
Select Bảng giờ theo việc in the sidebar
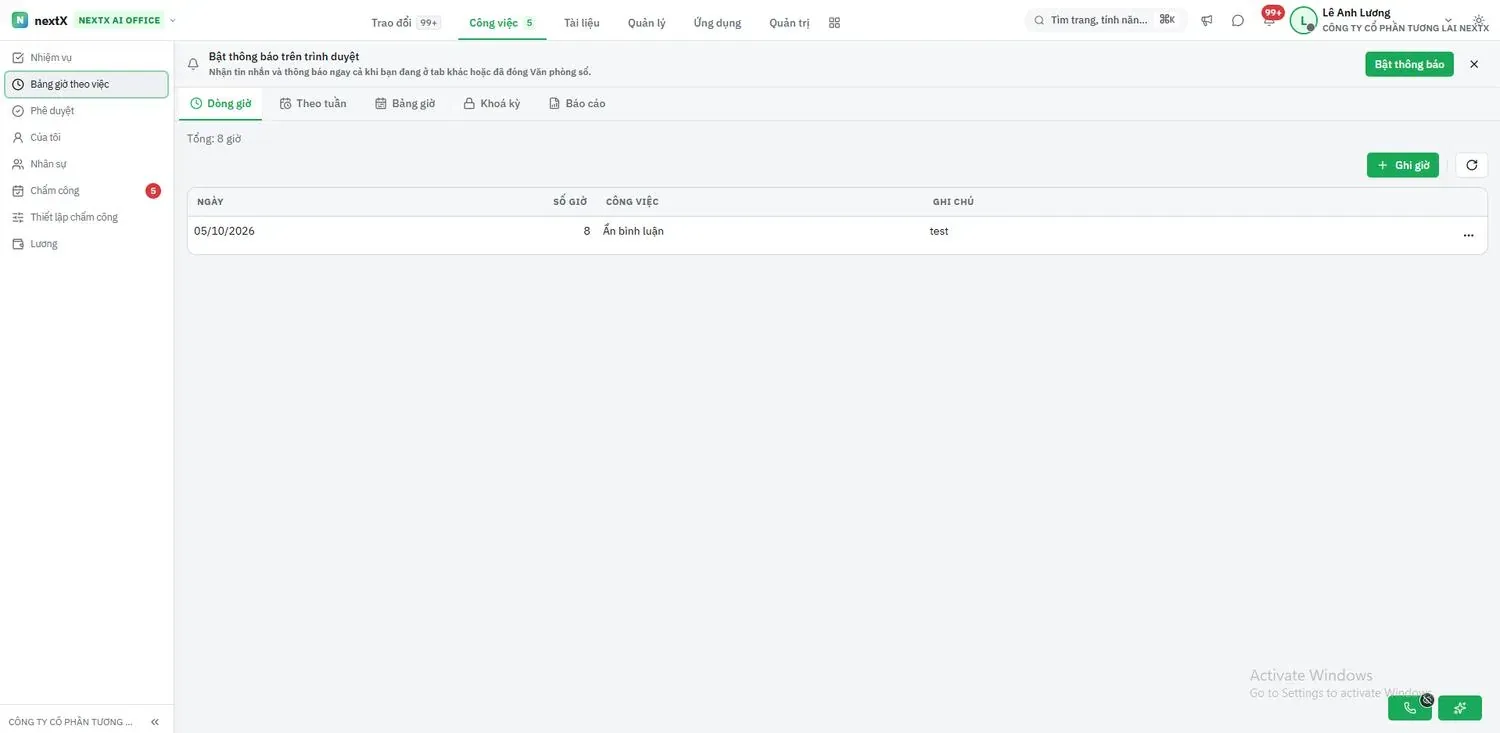pyautogui.click(x=86, y=84)
